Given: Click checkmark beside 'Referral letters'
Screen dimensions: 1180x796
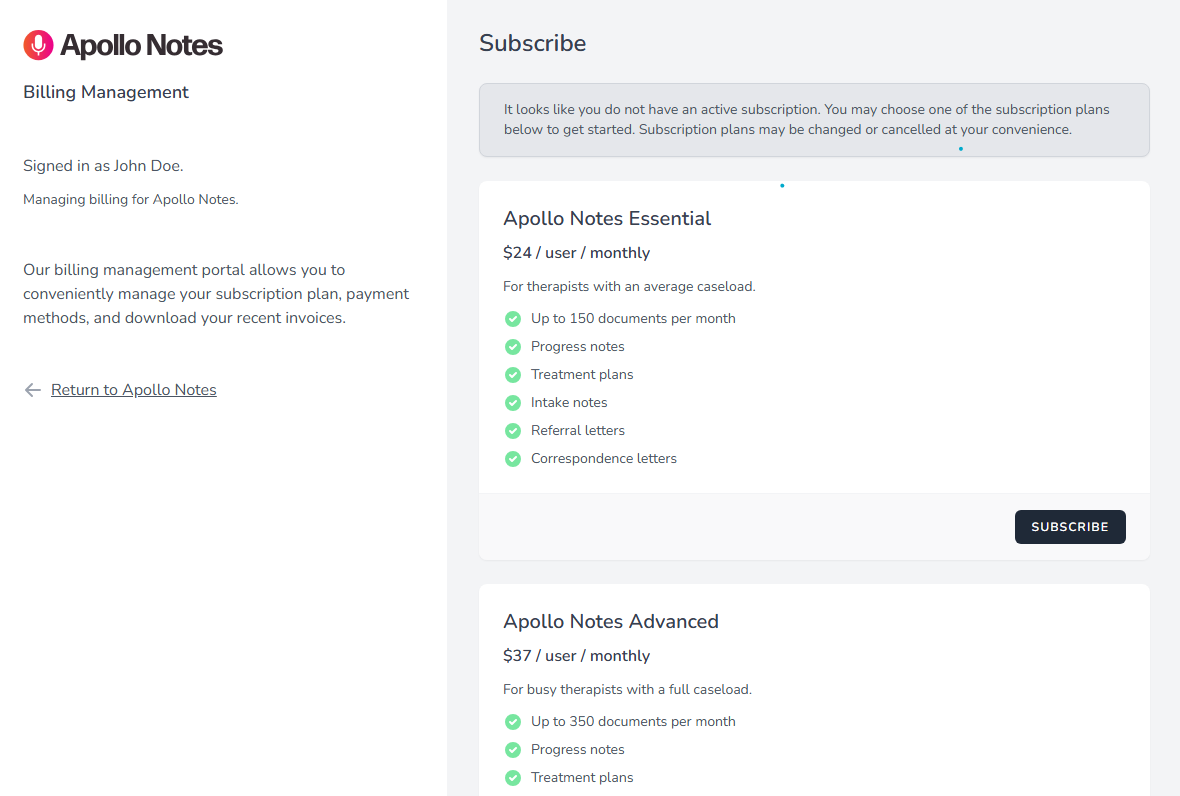Looking at the screenshot, I should (513, 430).
